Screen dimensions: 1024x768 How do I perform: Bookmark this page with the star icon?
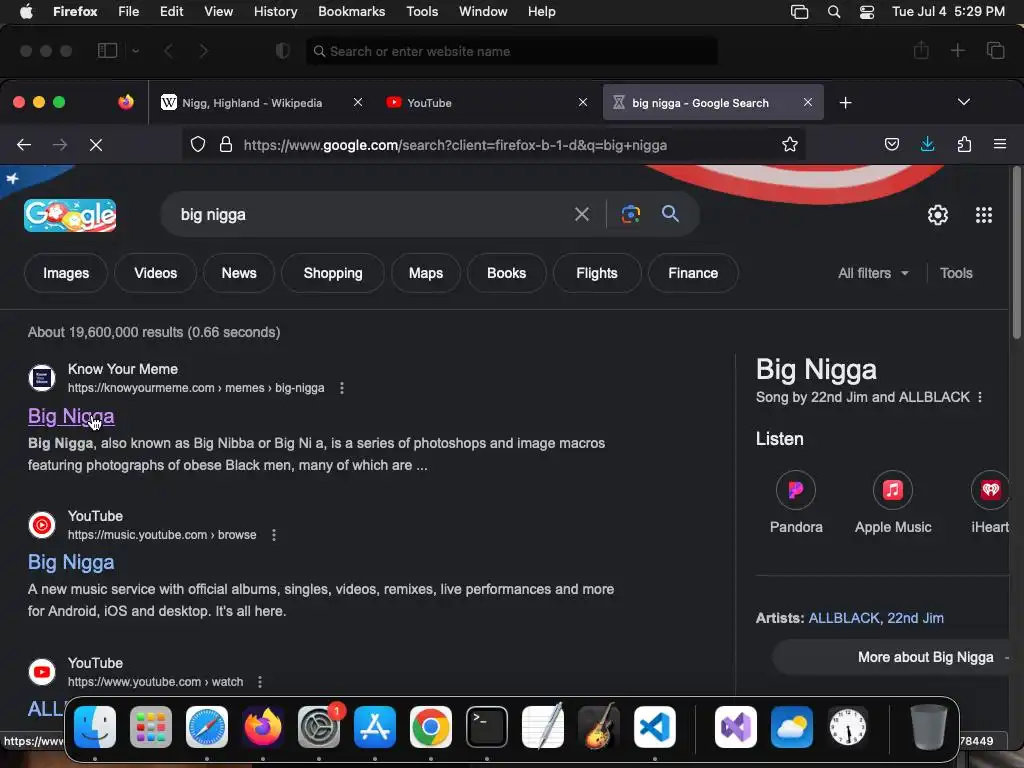click(x=790, y=144)
